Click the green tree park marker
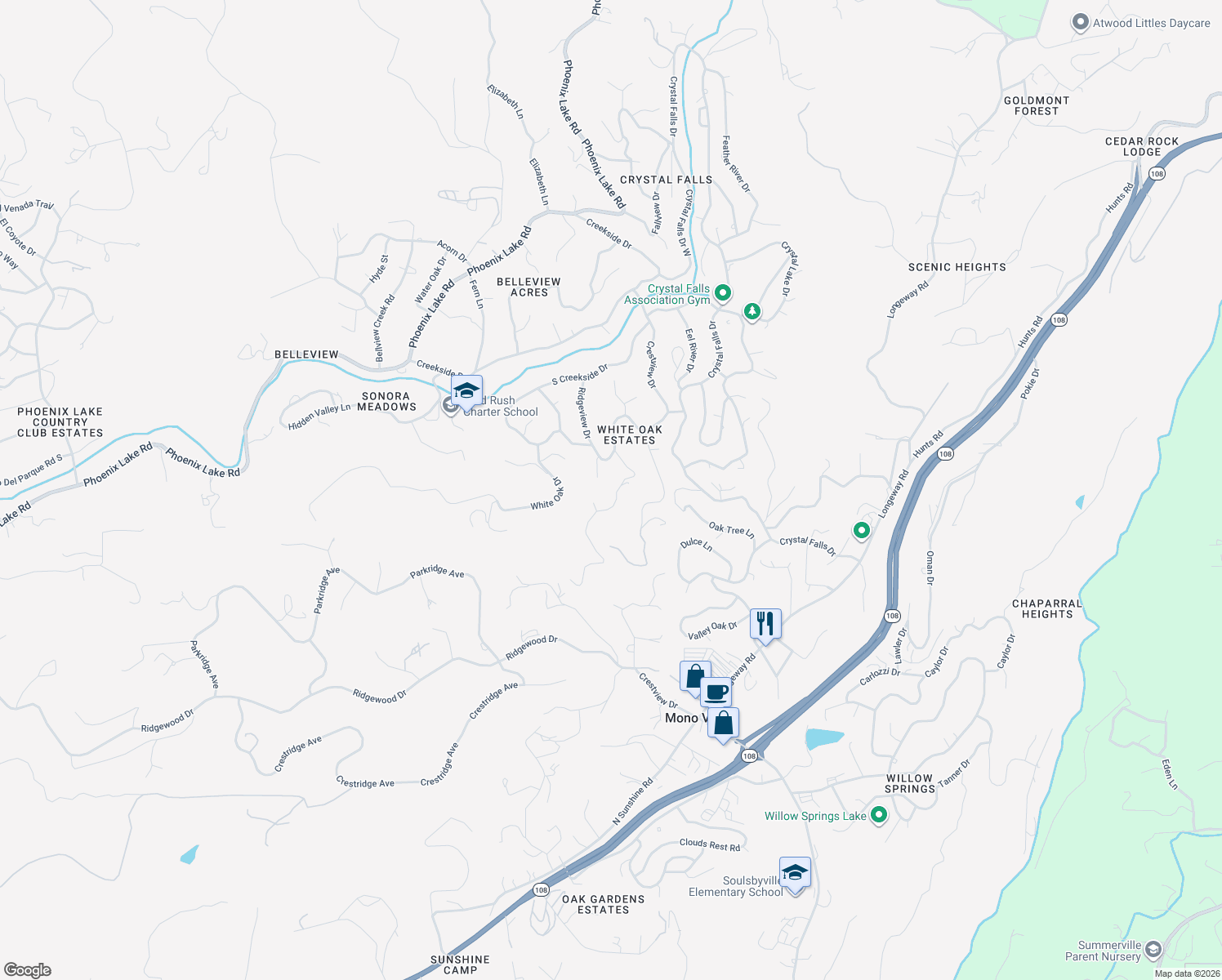This screenshot has width=1222, height=980. click(x=752, y=312)
